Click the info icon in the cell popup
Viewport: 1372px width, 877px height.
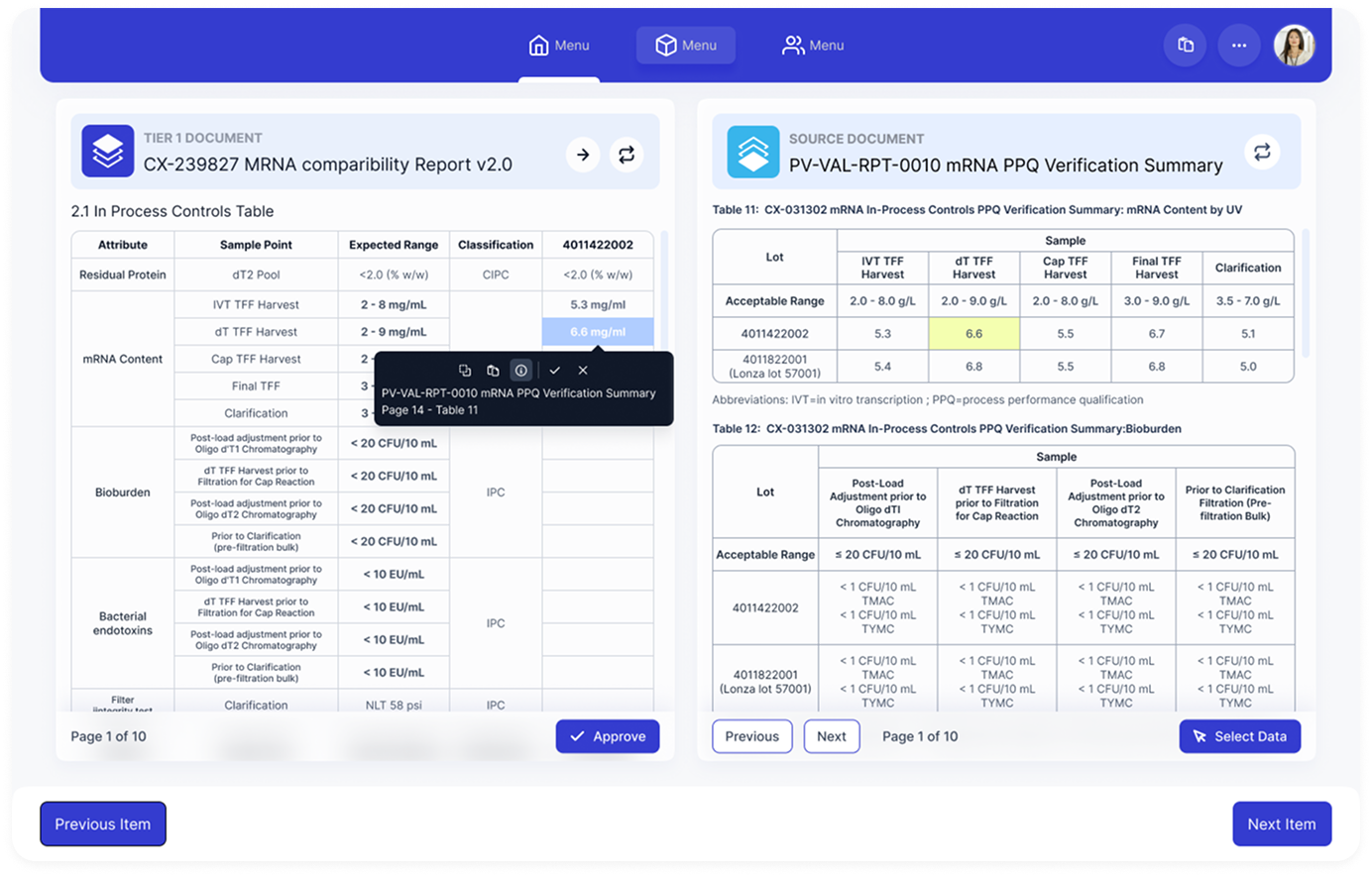tap(521, 371)
